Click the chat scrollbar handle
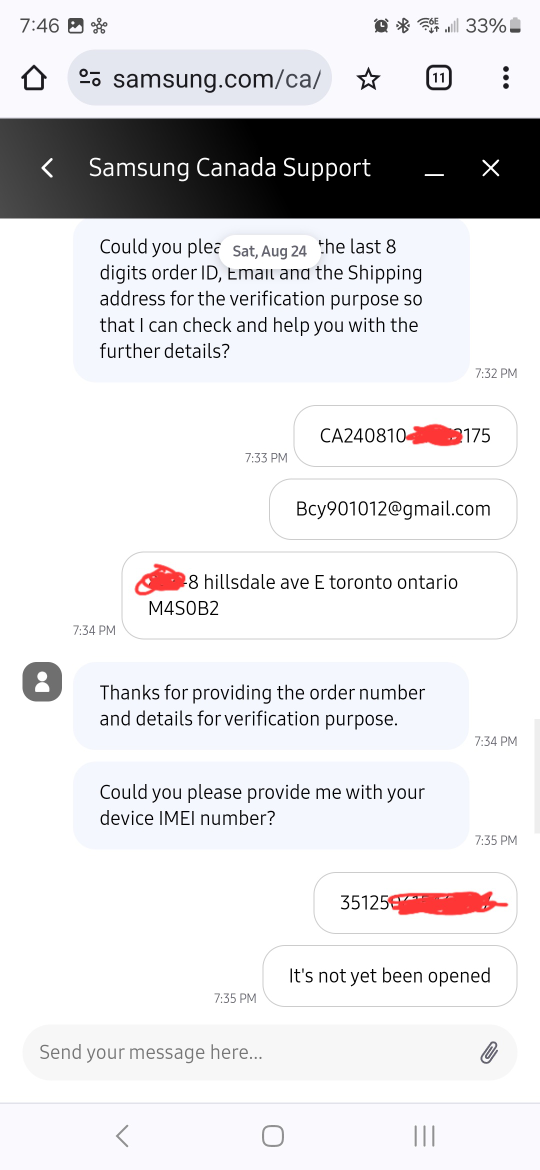 (536, 776)
